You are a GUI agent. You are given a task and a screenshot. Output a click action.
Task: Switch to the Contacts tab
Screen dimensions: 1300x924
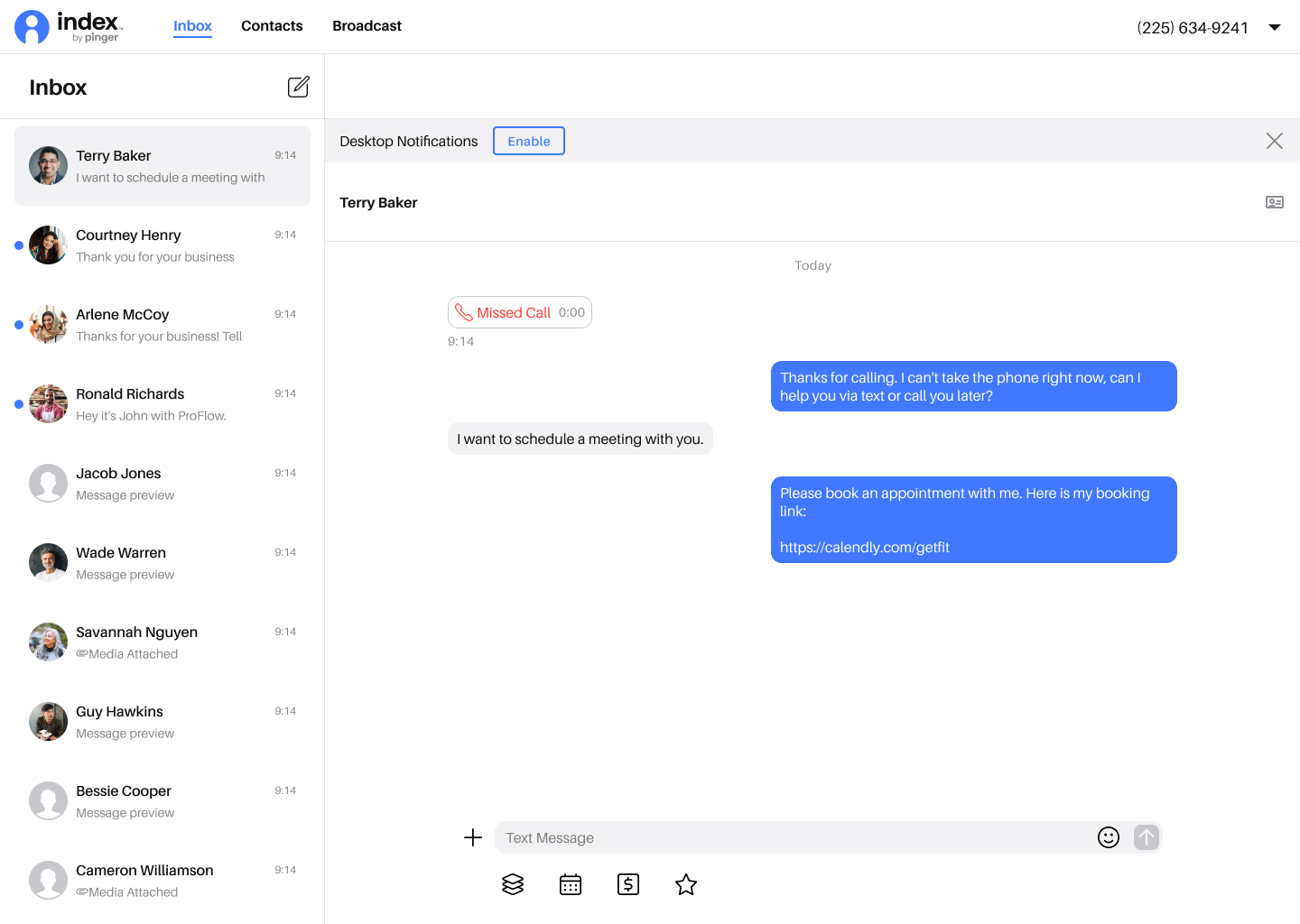(x=272, y=25)
